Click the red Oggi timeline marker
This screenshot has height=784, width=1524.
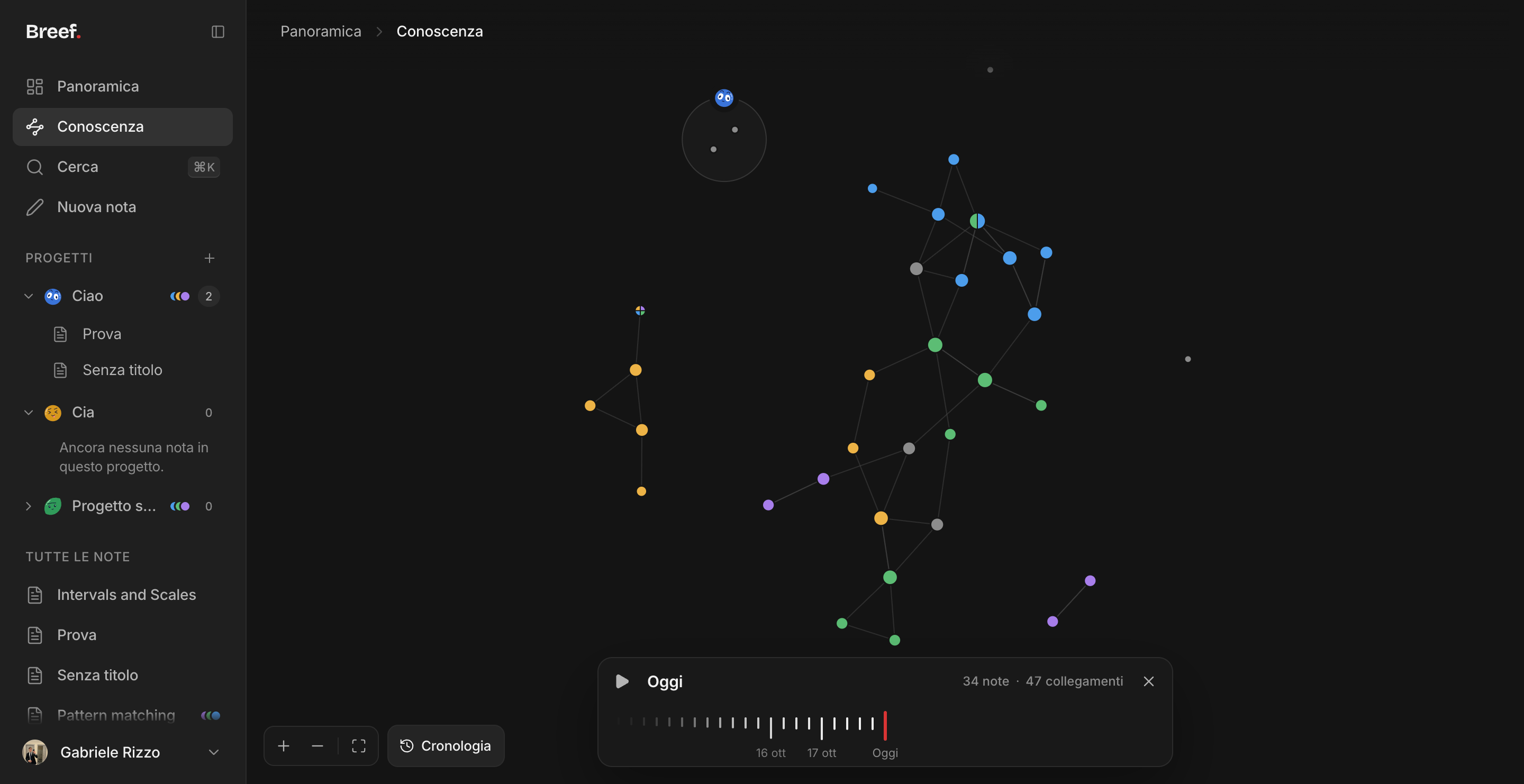885,725
